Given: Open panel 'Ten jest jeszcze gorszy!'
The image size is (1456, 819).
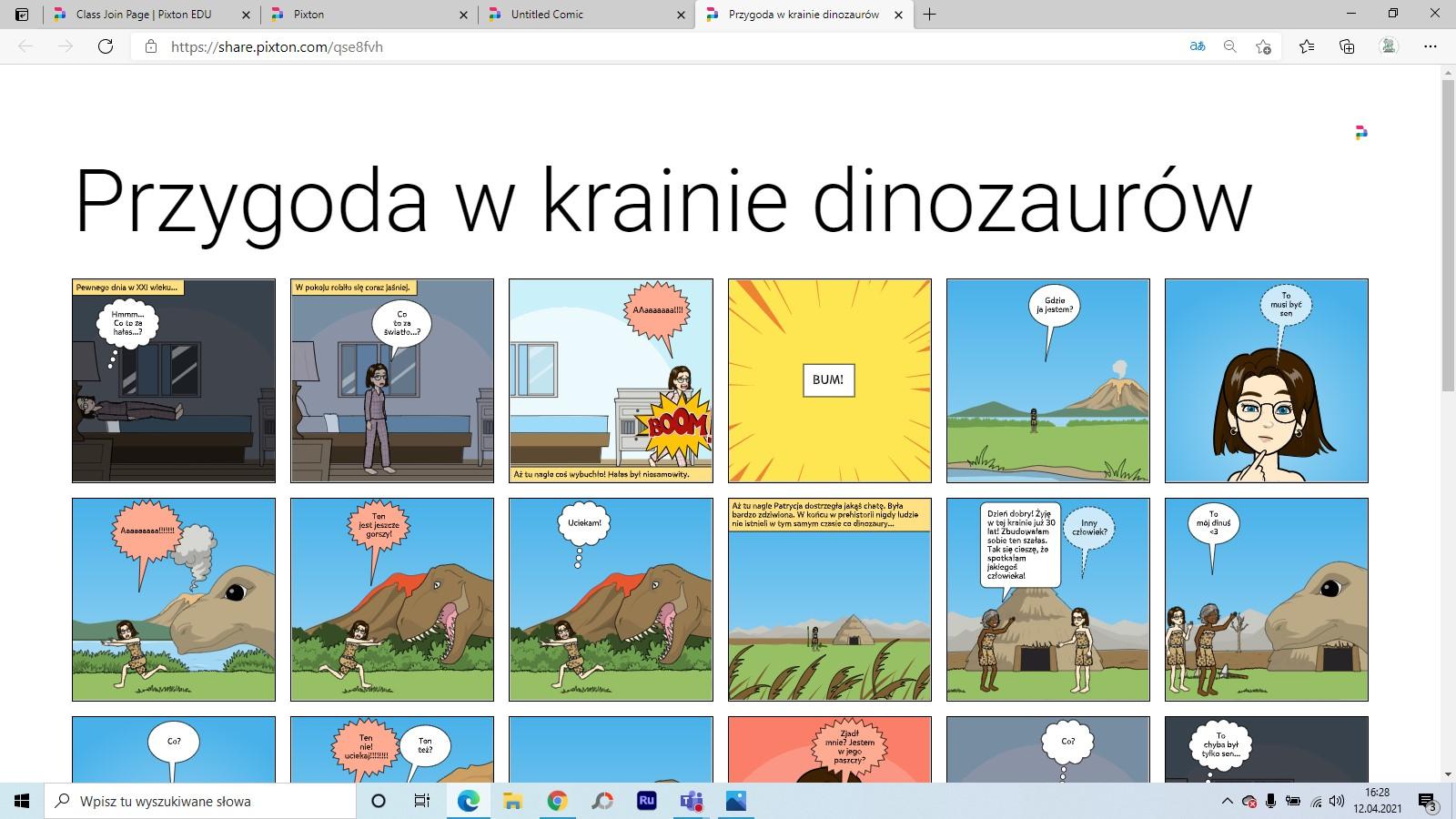Looking at the screenshot, I should (392, 599).
